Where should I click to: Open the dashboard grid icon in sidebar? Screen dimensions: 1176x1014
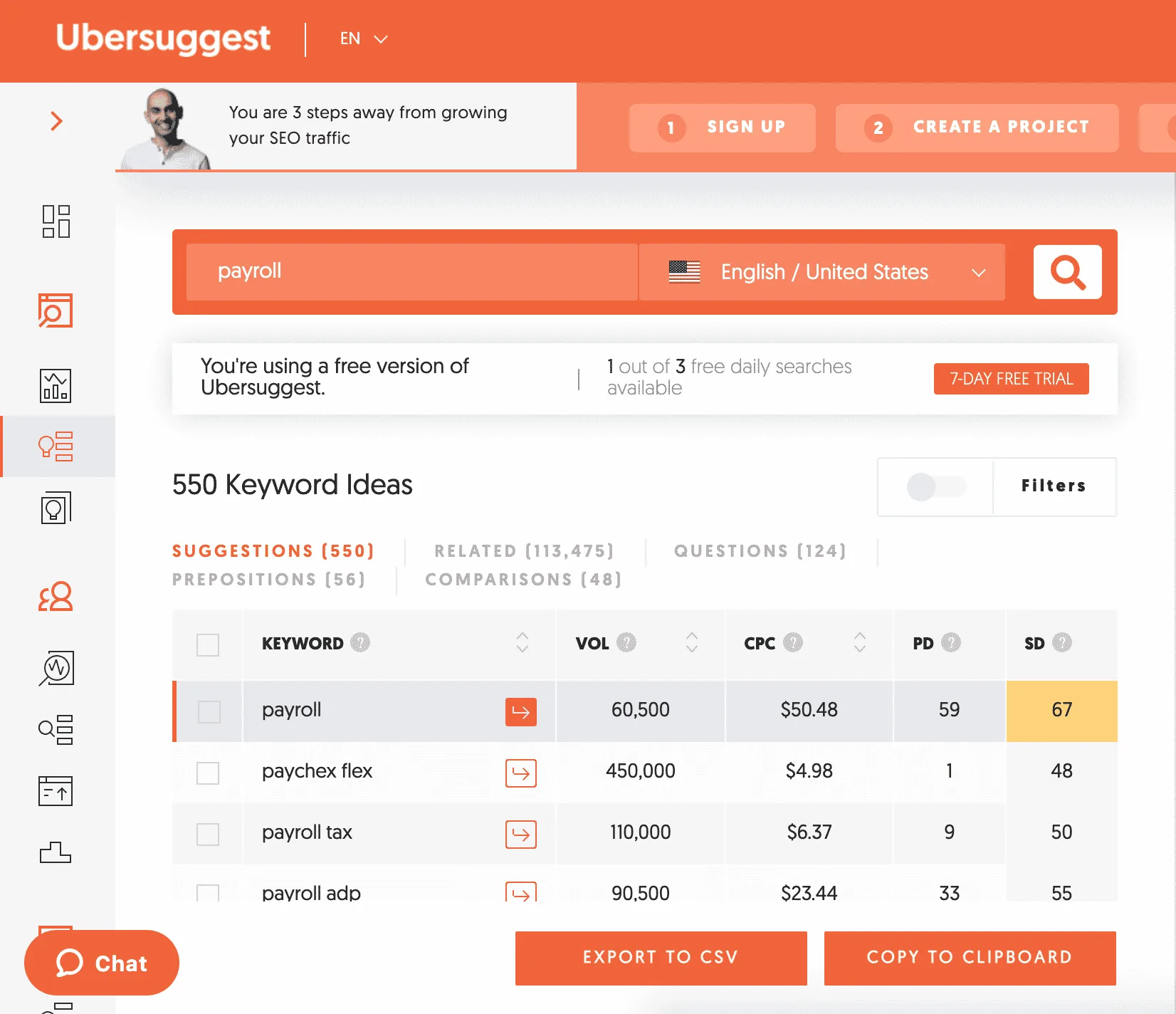56,221
